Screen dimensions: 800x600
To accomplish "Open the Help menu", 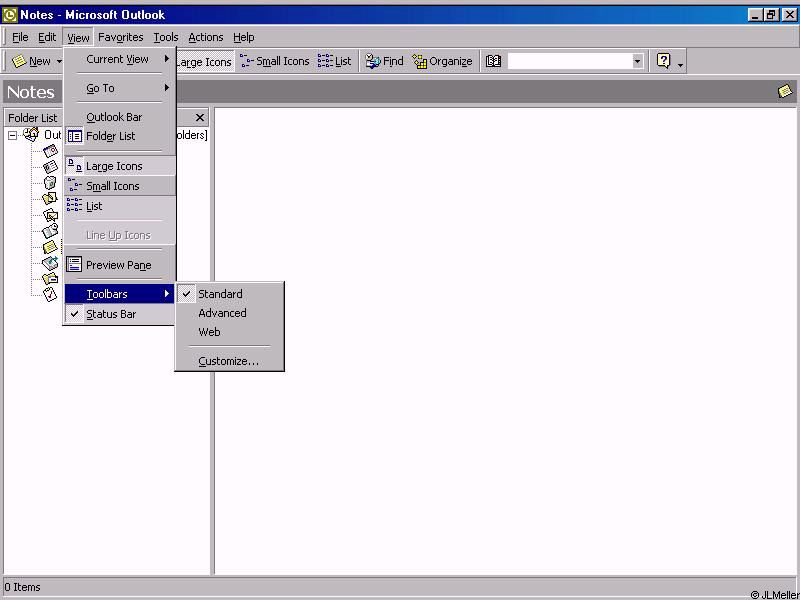I will [243, 37].
